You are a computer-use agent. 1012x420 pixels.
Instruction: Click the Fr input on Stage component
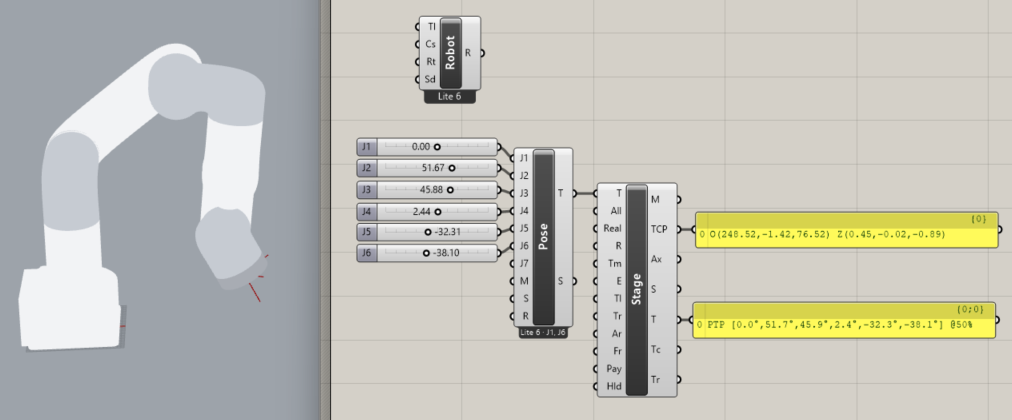pos(617,351)
